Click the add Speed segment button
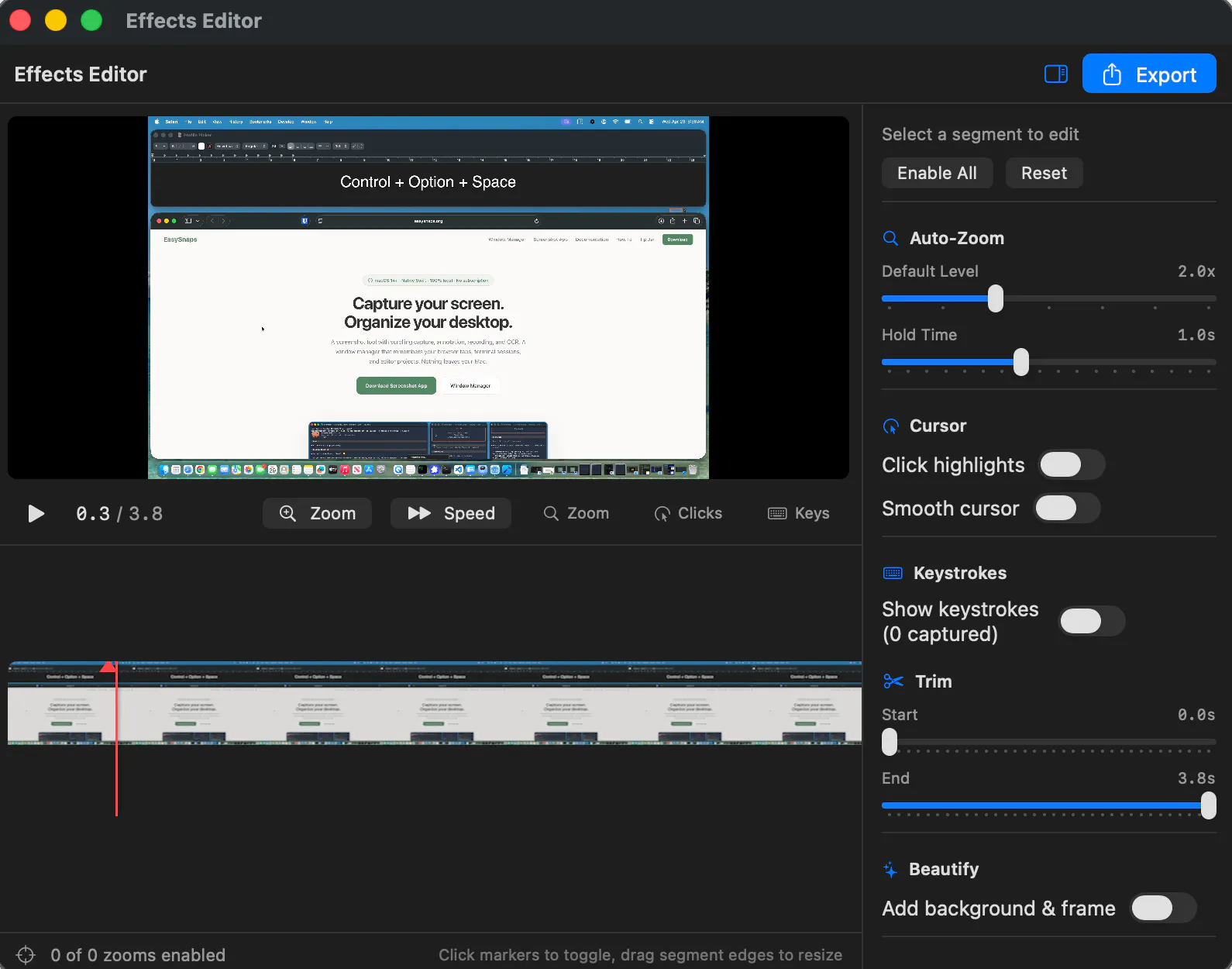Screen dimensions: 1232x969 [x=451, y=513]
